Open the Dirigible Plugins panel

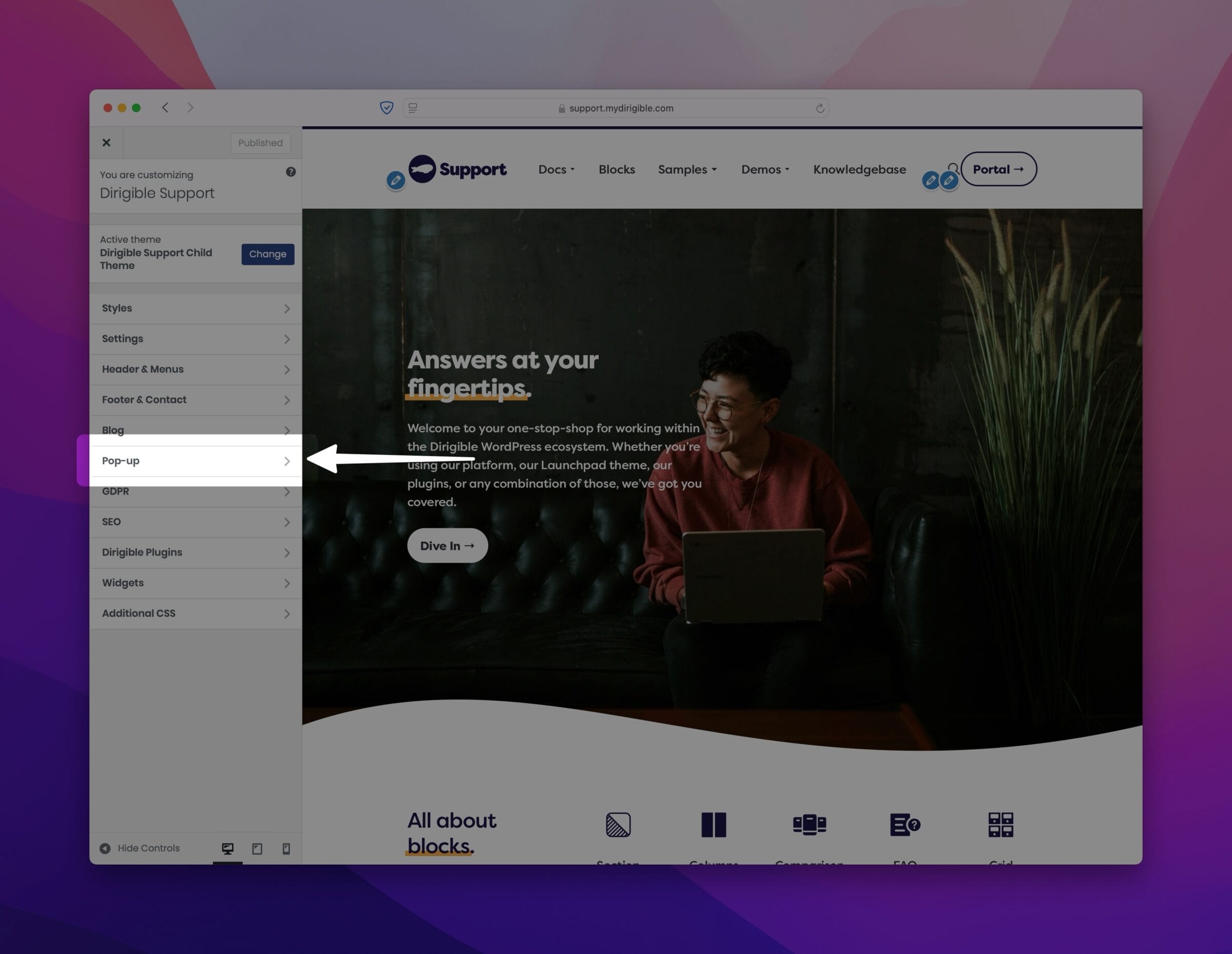click(x=195, y=552)
